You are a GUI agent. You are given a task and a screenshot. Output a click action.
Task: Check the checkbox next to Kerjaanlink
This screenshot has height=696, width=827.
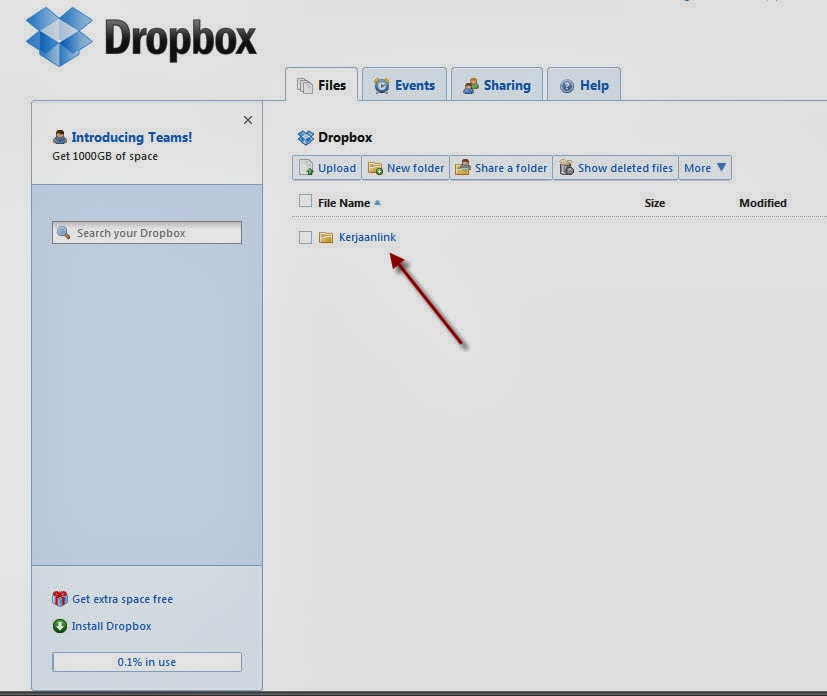(305, 237)
